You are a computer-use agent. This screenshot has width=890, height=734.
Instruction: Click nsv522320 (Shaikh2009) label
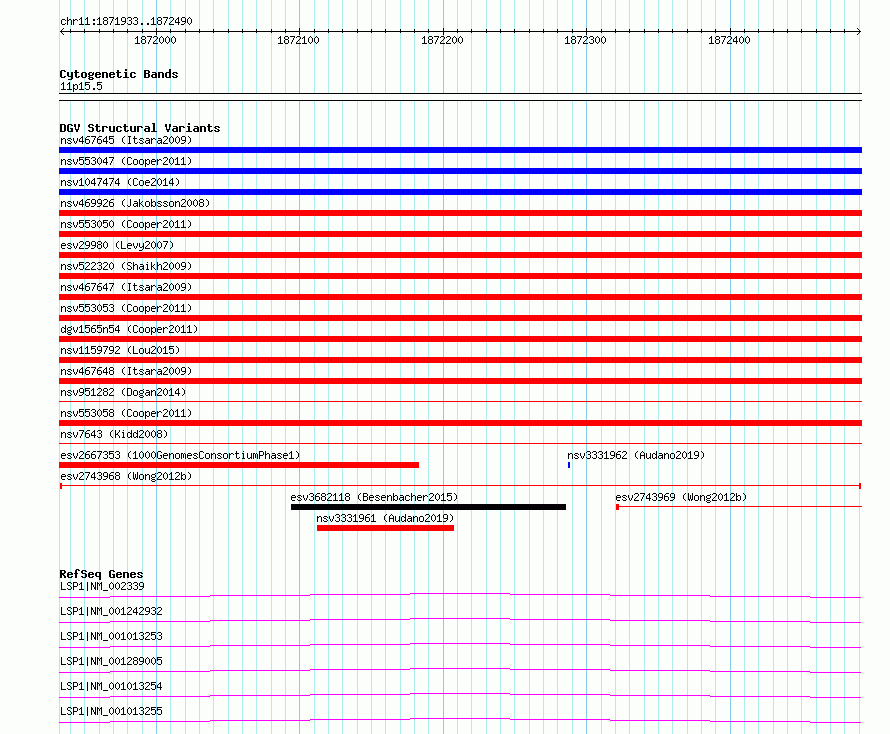click(x=126, y=266)
